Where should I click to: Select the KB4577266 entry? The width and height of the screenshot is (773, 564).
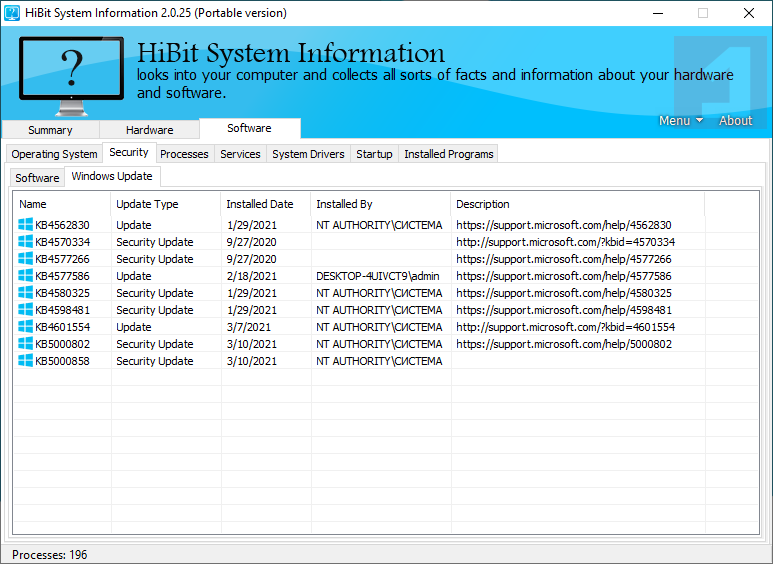tap(62, 259)
